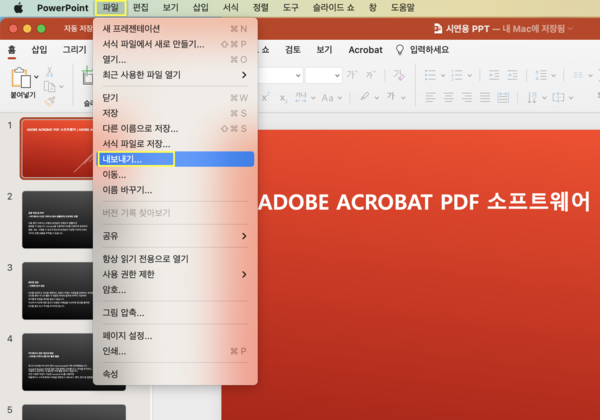Screen dimensions: 600x420
Task: Open the 파일 menu in the menu bar
Action: [111, 8]
